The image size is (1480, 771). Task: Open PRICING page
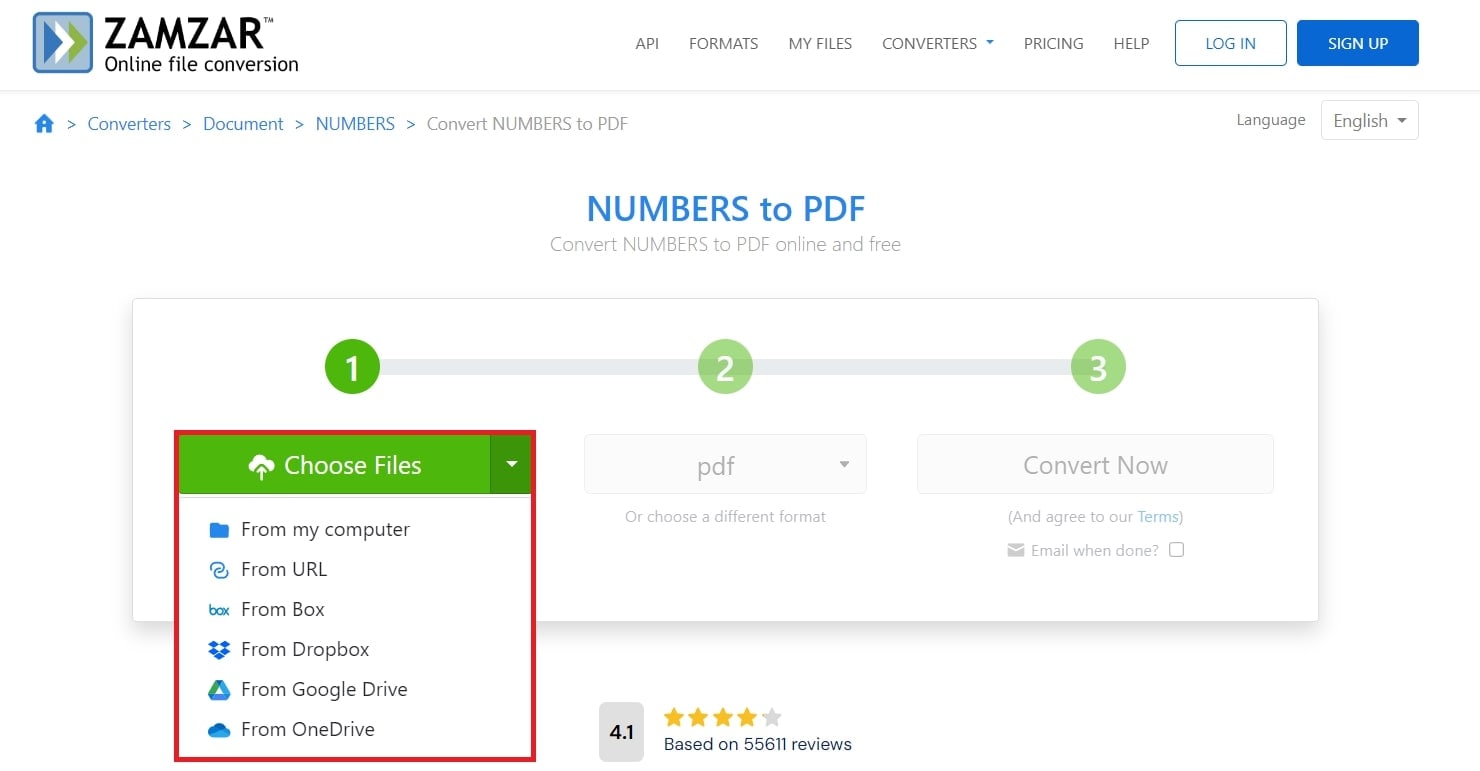point(1053,44)
